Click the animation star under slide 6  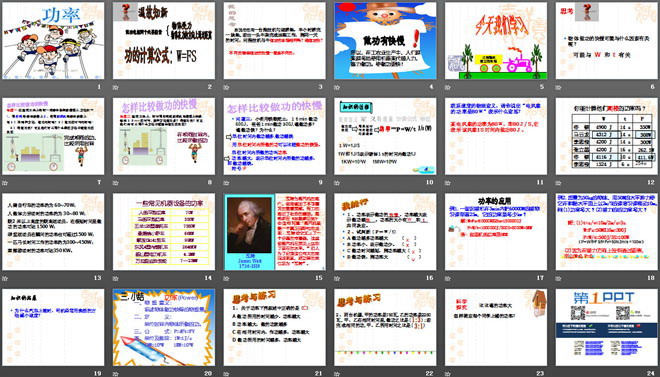coord(559,88)
